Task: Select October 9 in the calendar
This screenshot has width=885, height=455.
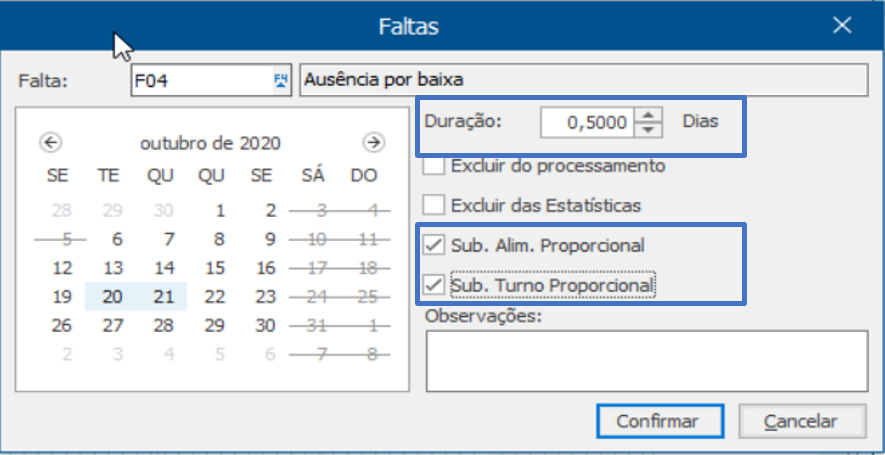Action: [270, 239]
